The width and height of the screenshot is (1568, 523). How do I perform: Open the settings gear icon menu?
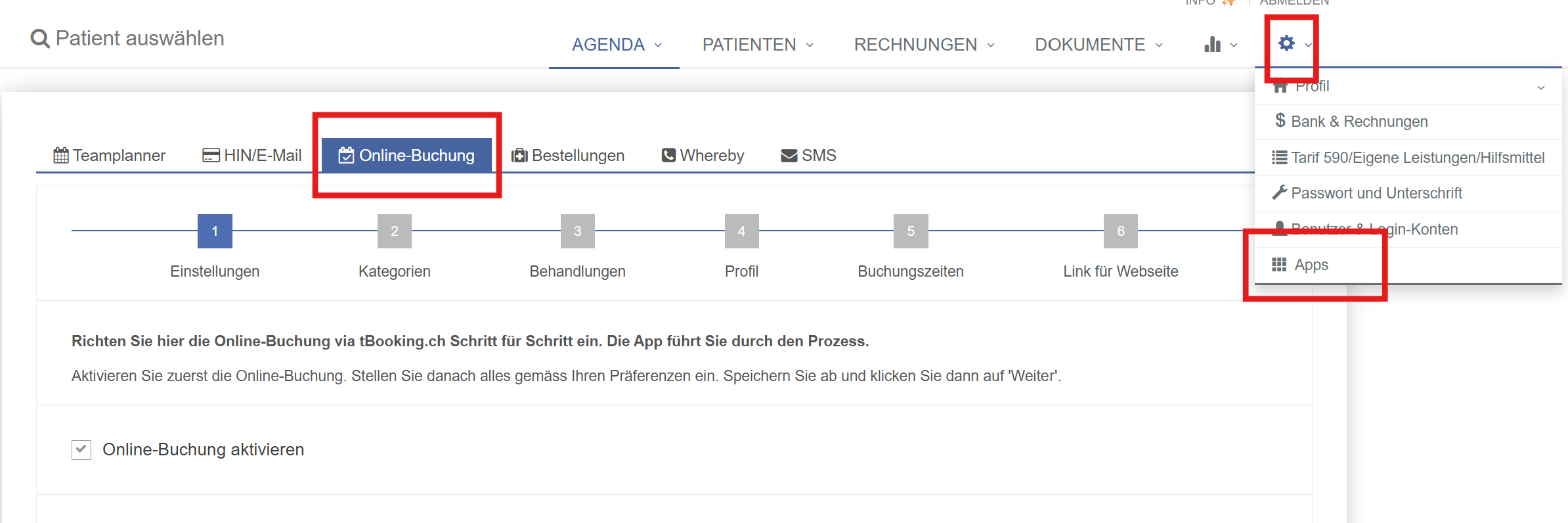(x=1286, y=44)
